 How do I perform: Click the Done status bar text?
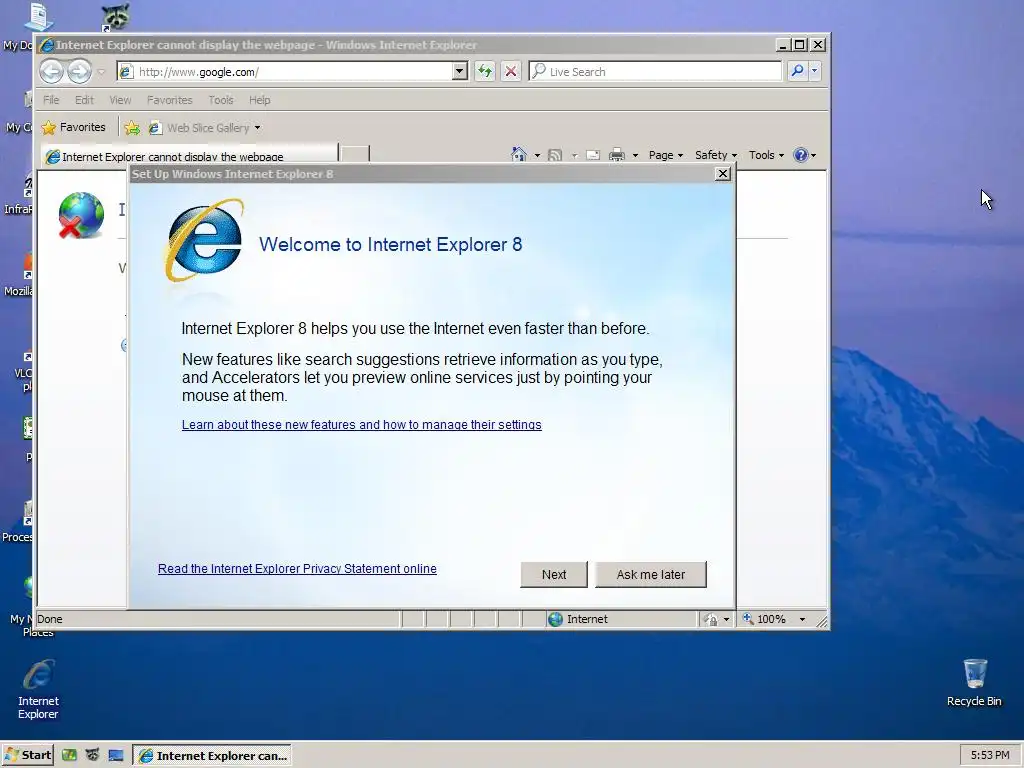[50, 619]
